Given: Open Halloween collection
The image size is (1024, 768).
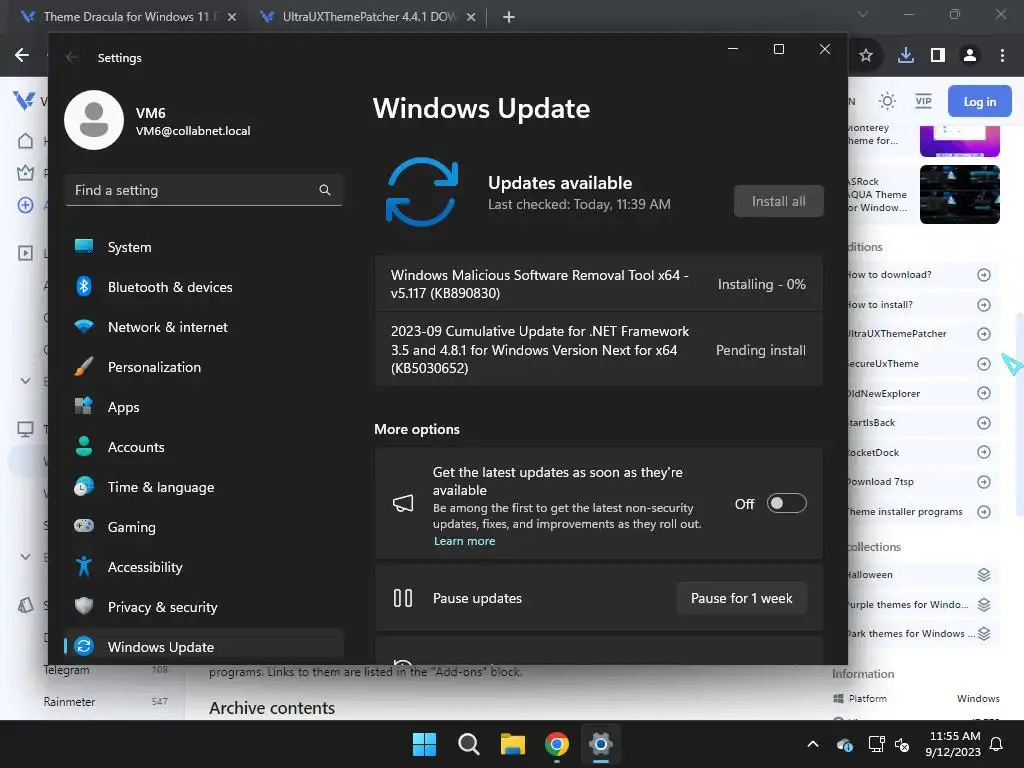Looking at the screenshot, I should pyautogui.click(x=922, y=575).
